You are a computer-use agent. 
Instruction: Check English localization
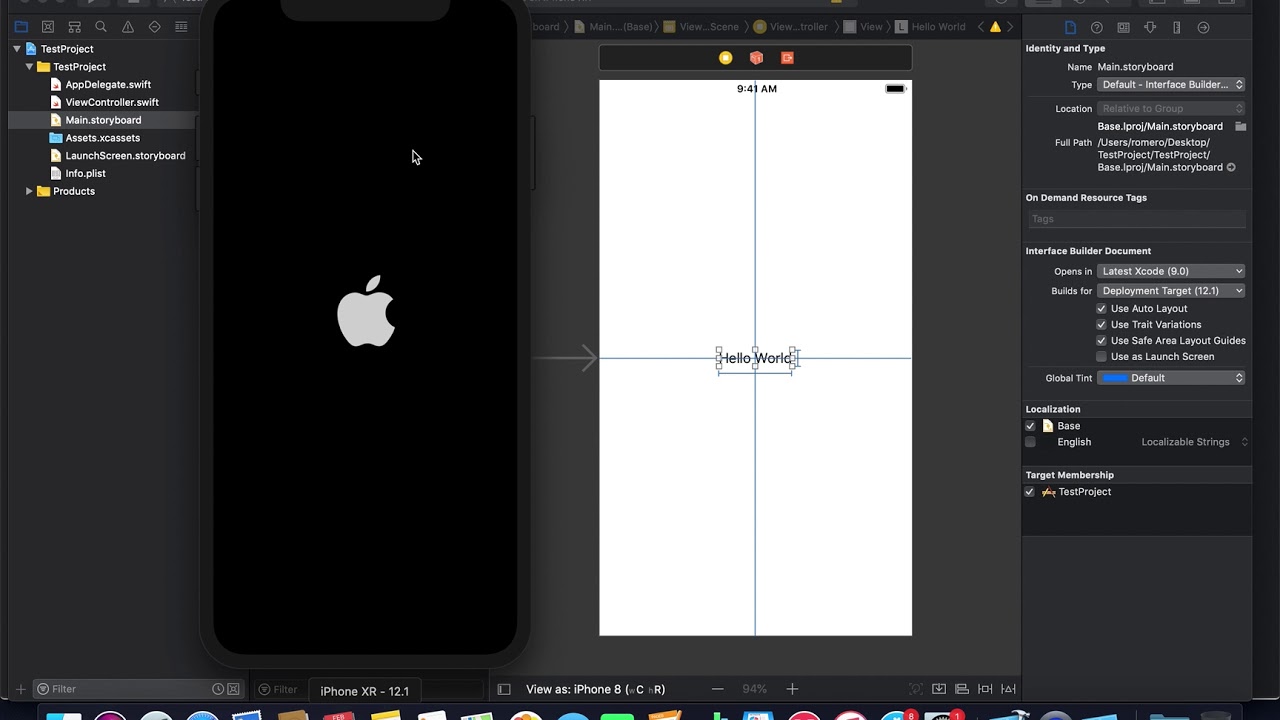[x=1030, y=442]
